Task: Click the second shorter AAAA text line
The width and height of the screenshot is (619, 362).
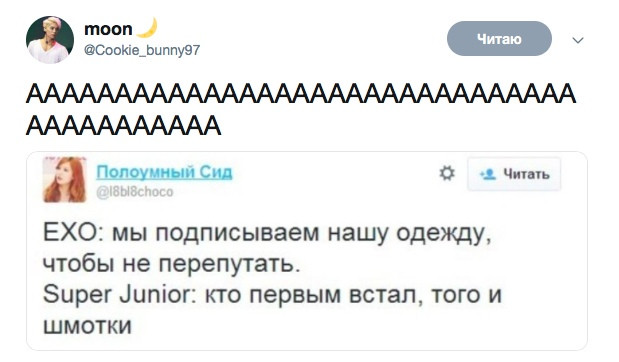Action: tap(124, 126)
